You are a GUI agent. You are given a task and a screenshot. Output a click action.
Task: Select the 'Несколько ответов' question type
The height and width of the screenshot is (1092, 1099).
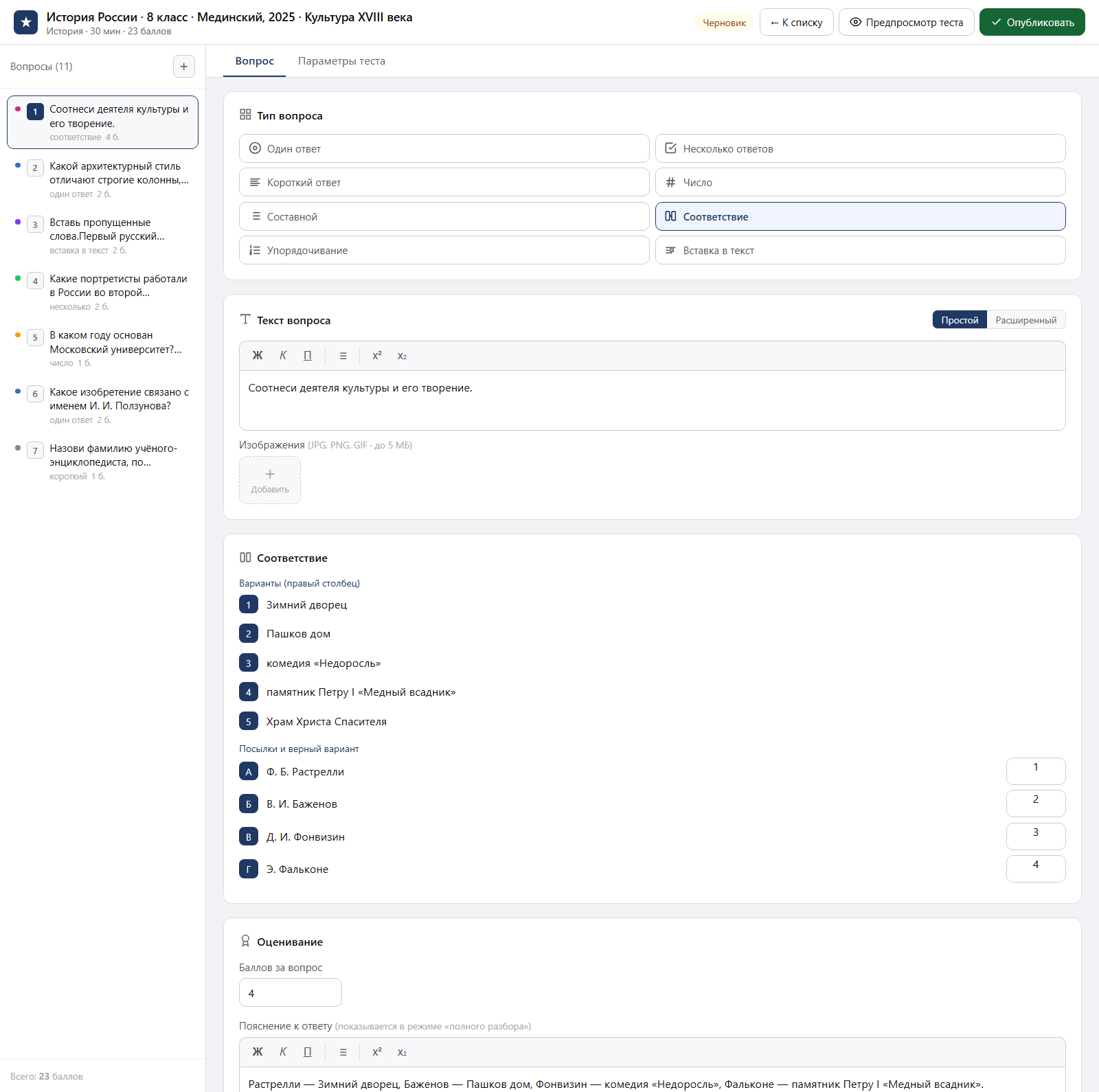(860, 148)
